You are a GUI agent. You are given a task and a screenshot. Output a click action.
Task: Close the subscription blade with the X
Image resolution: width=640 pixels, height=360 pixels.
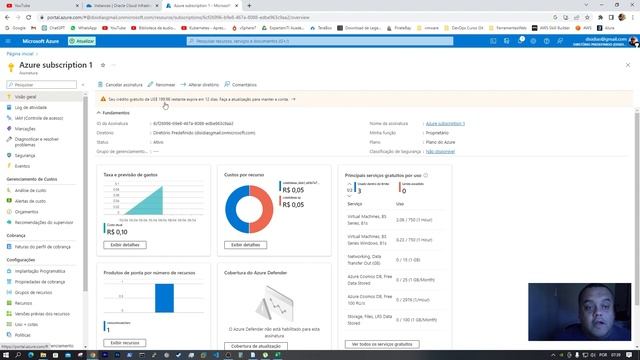tap(628, 65)
